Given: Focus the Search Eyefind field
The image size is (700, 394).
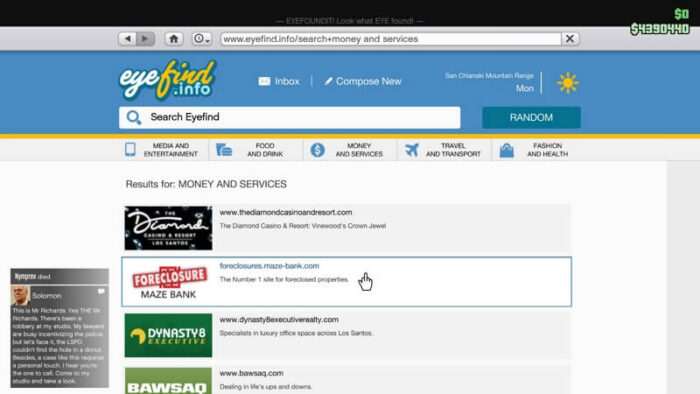Looking at the screenshot, I should [x=289, y=117].
